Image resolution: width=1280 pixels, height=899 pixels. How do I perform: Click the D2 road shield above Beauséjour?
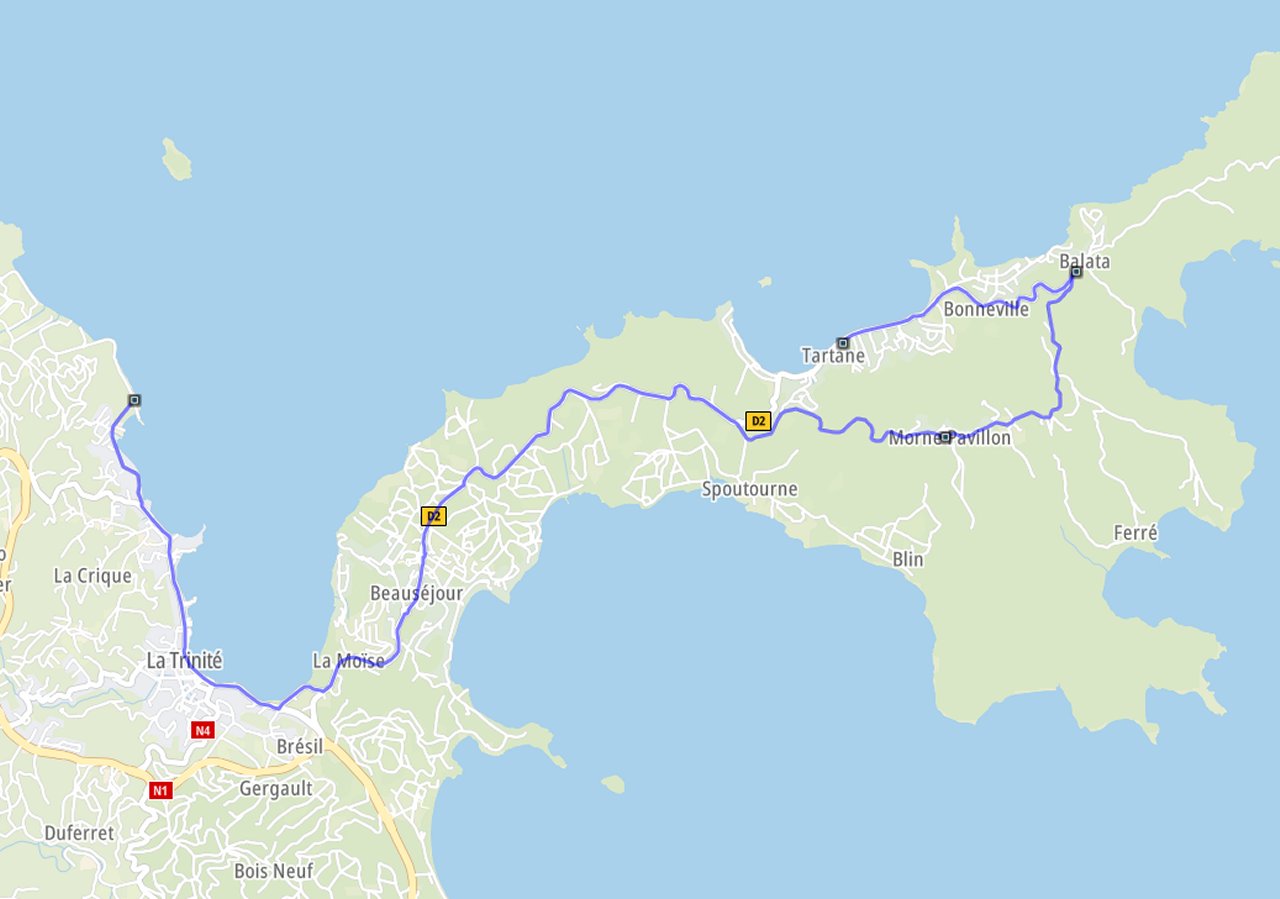433,516
